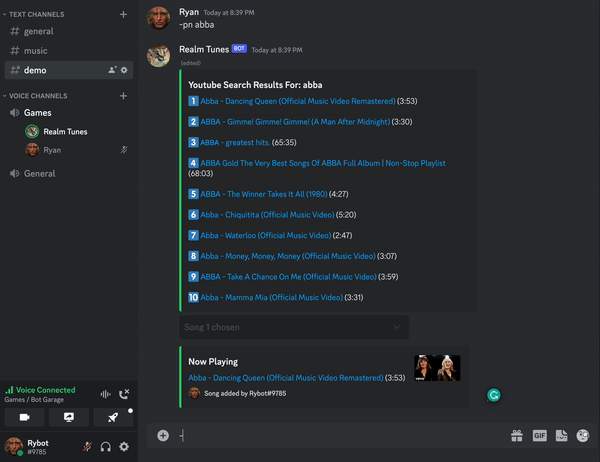This screenshot has height=462, width=600.
Task: Unmute the microphone in user panel
Action: click(87, 447)
